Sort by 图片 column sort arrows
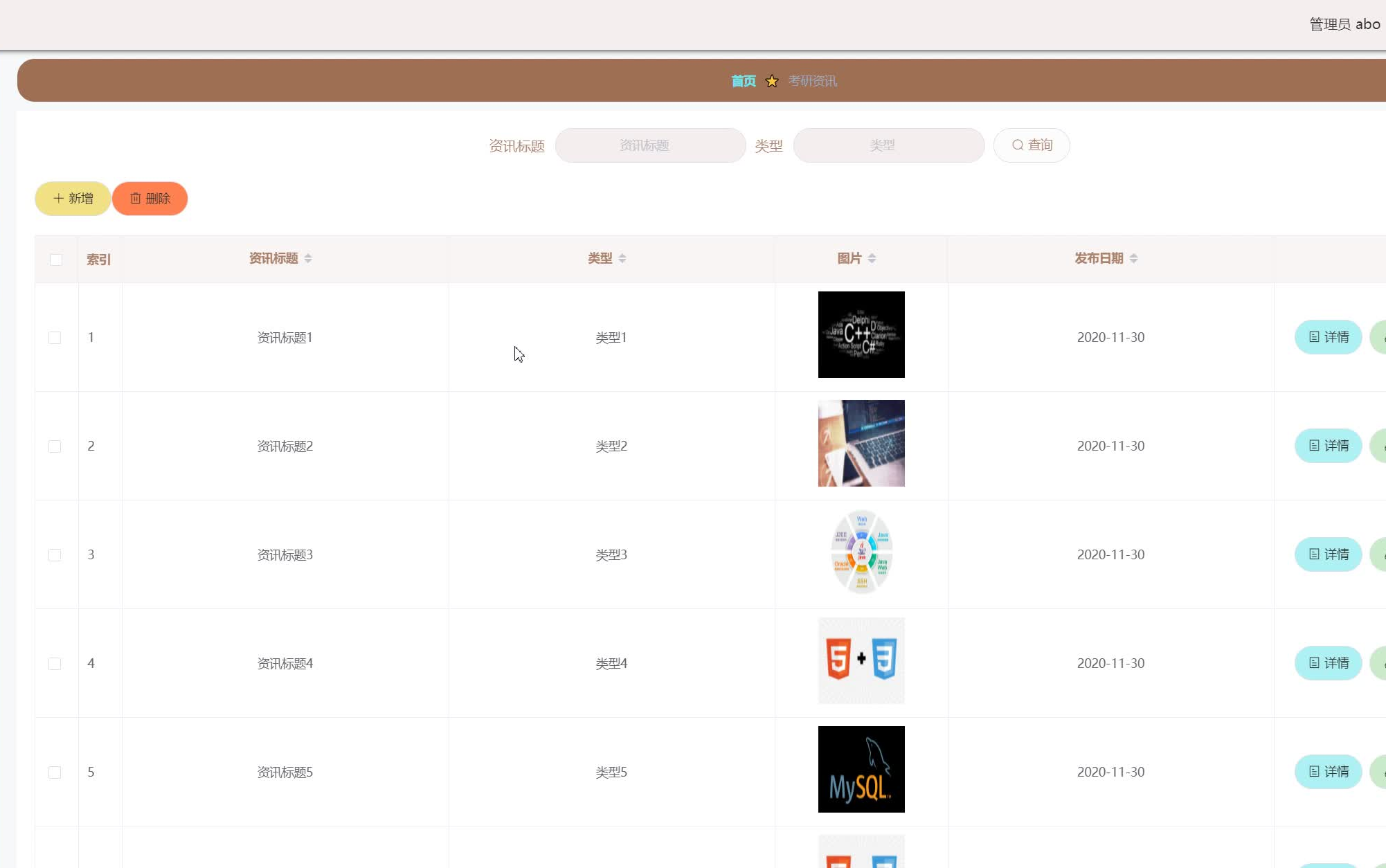Viewport: 1386px width, 868px height. 872,258
